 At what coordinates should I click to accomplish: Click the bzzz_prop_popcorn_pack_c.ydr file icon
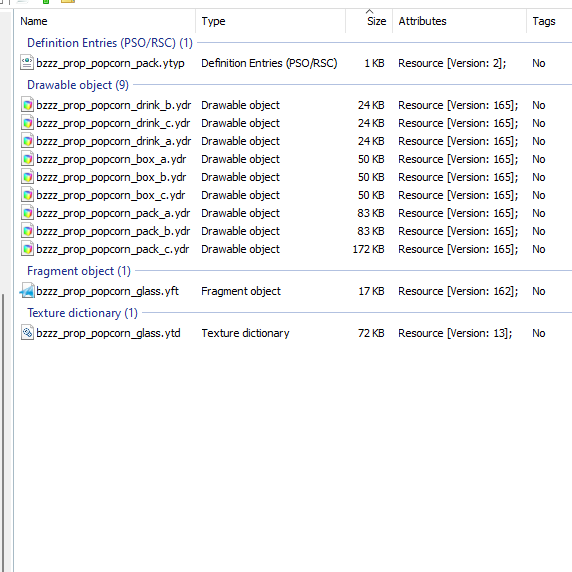tap(27, 249)
